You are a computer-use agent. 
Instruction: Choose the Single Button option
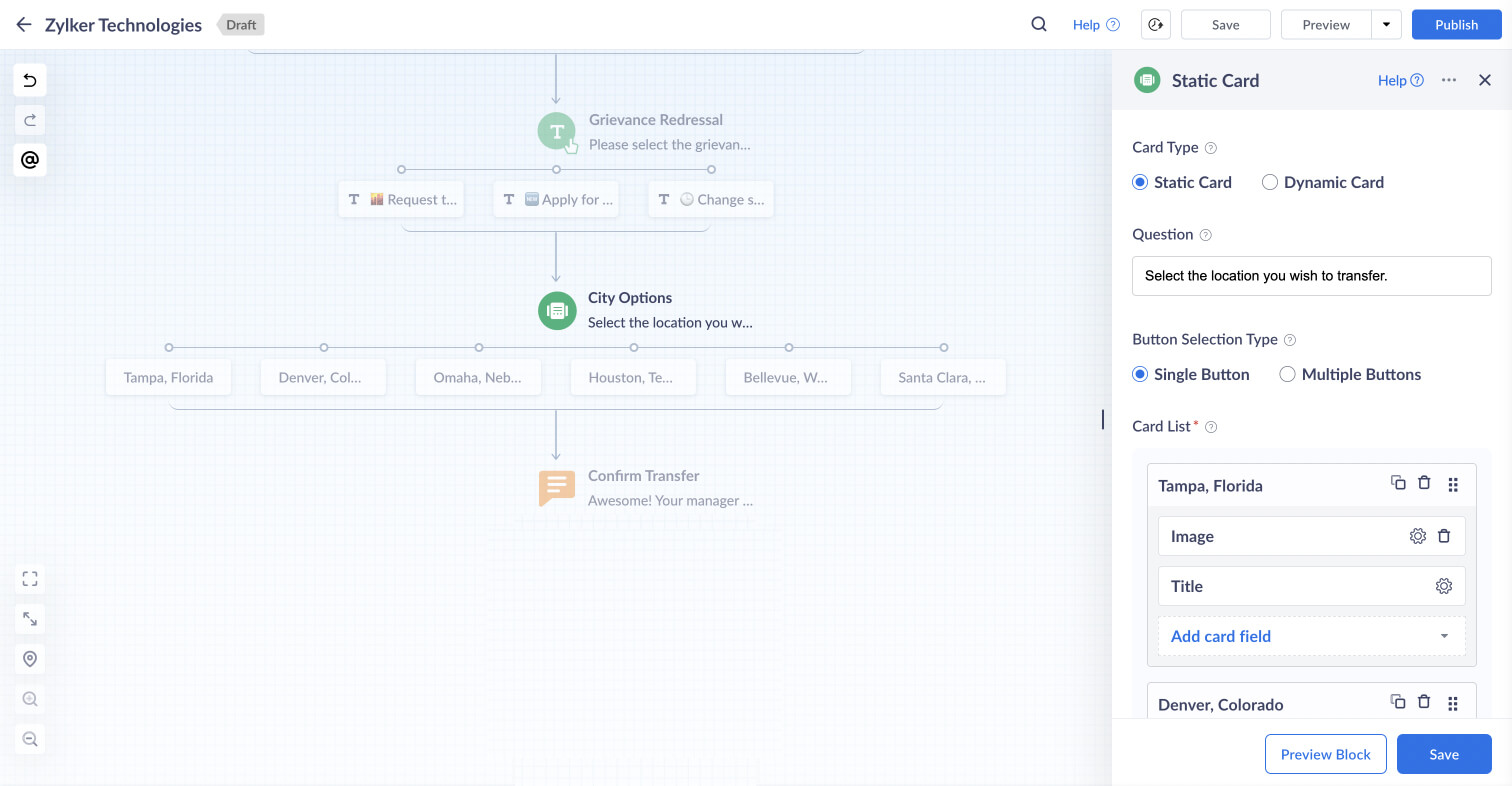1140,374
